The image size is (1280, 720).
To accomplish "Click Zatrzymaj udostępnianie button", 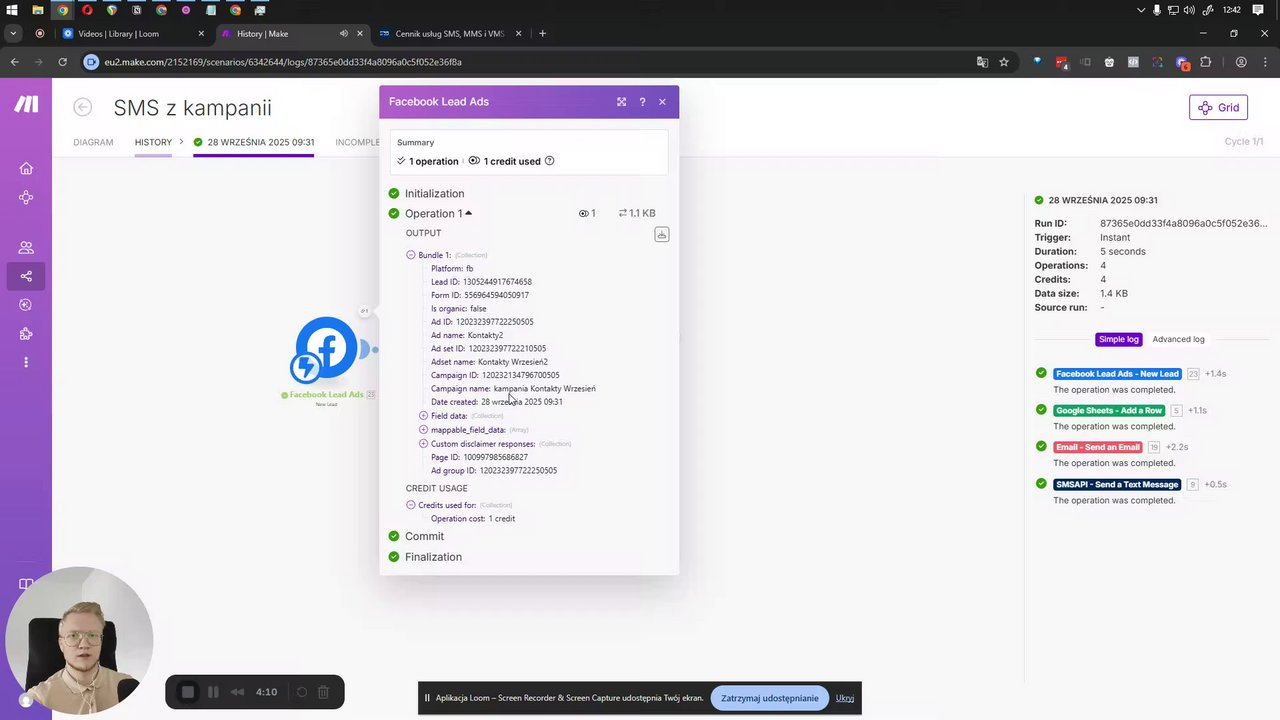I will point(770,698).
